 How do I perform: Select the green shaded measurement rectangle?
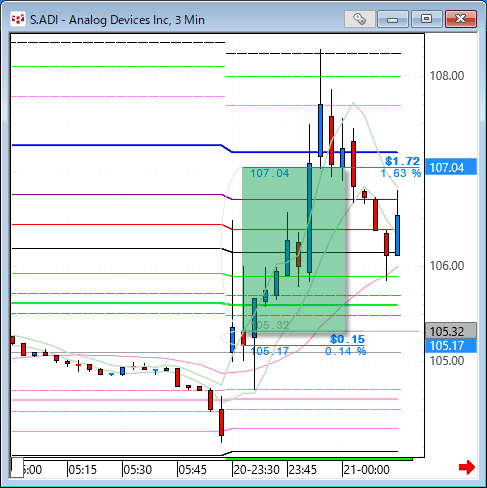293,249
